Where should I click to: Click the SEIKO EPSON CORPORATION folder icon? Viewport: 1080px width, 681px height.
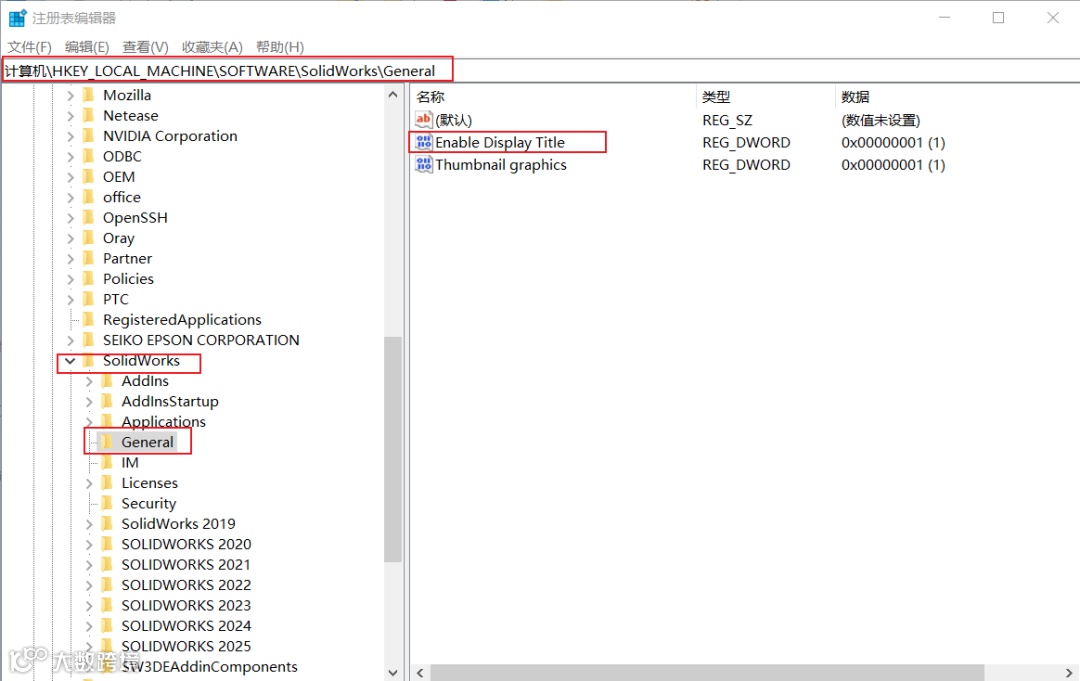click(x=88, y=340)
